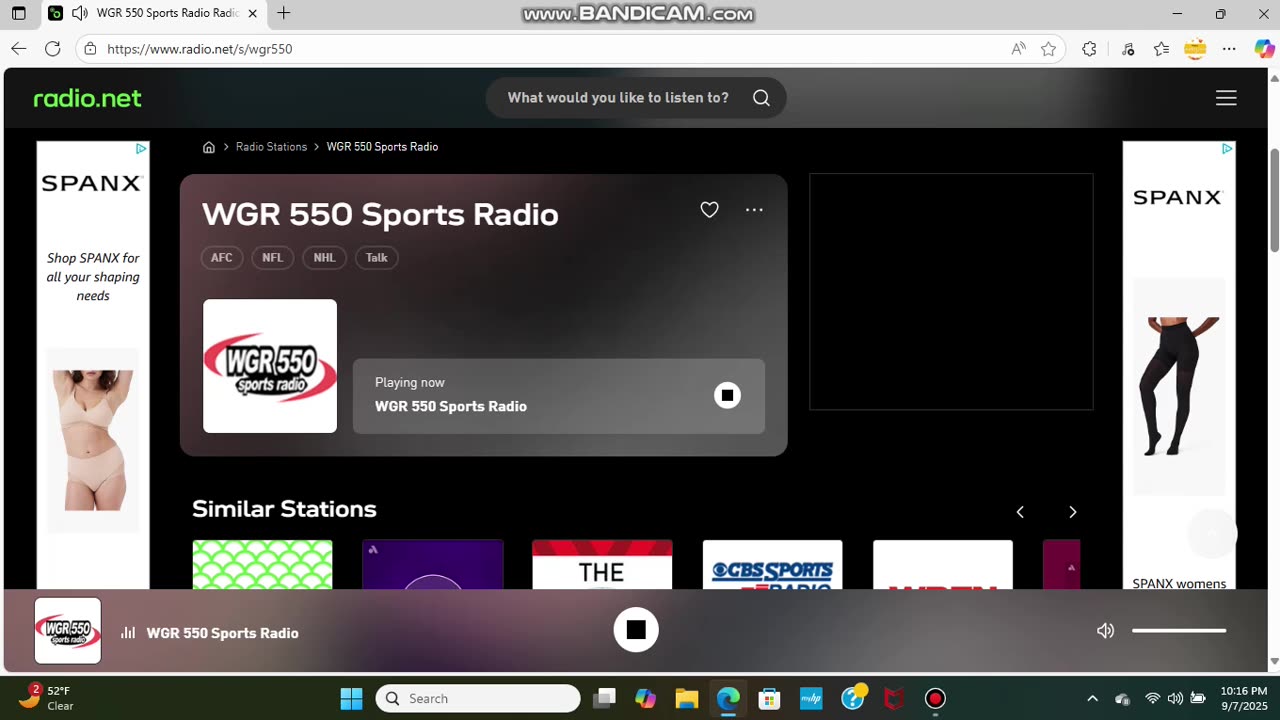Open the 'THE' similar station card
This screenshot has height=720, width=1280.
click(602, 565)
